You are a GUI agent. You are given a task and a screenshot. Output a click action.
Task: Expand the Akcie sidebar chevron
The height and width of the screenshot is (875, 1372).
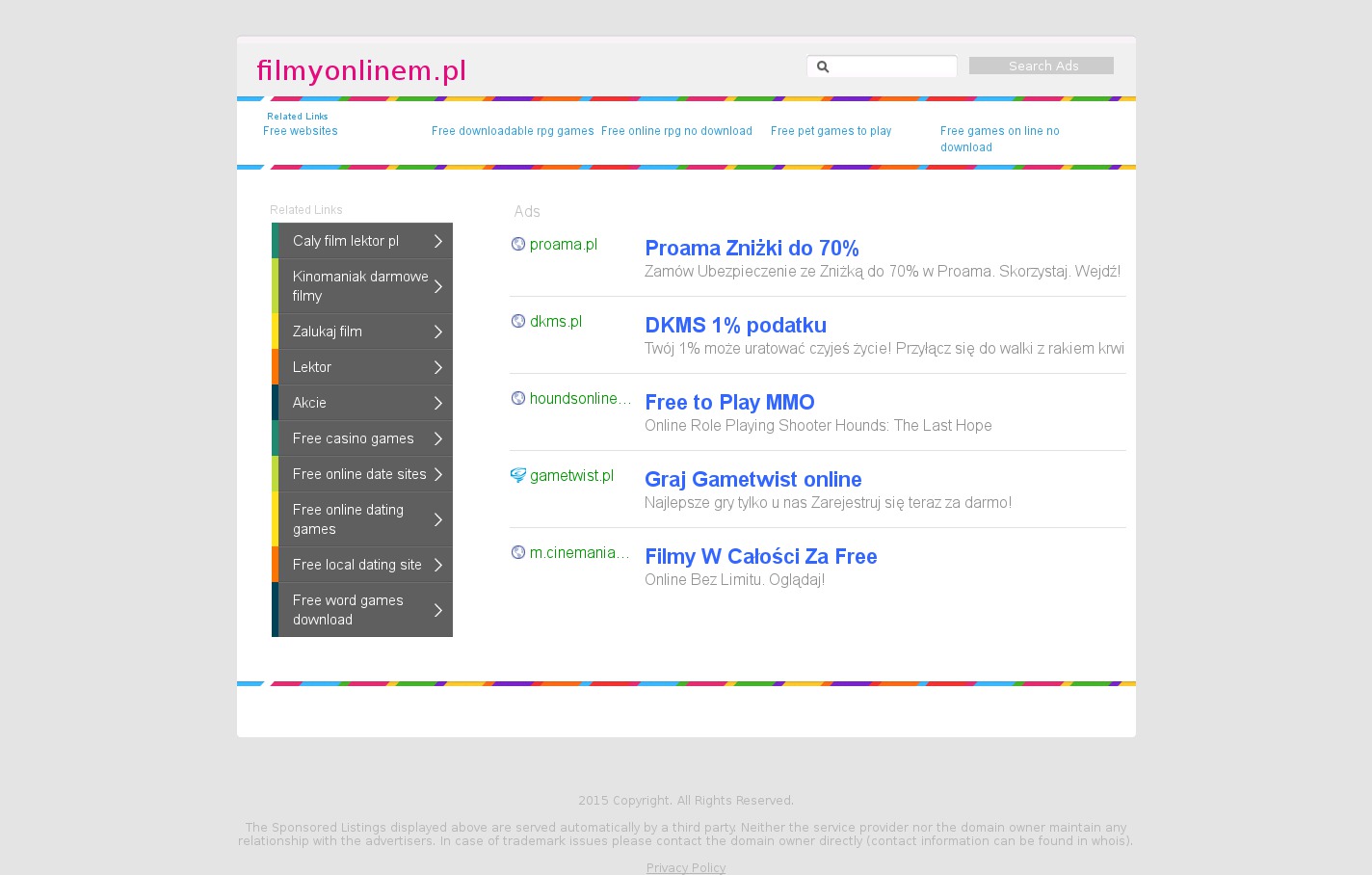coord(437,403)
